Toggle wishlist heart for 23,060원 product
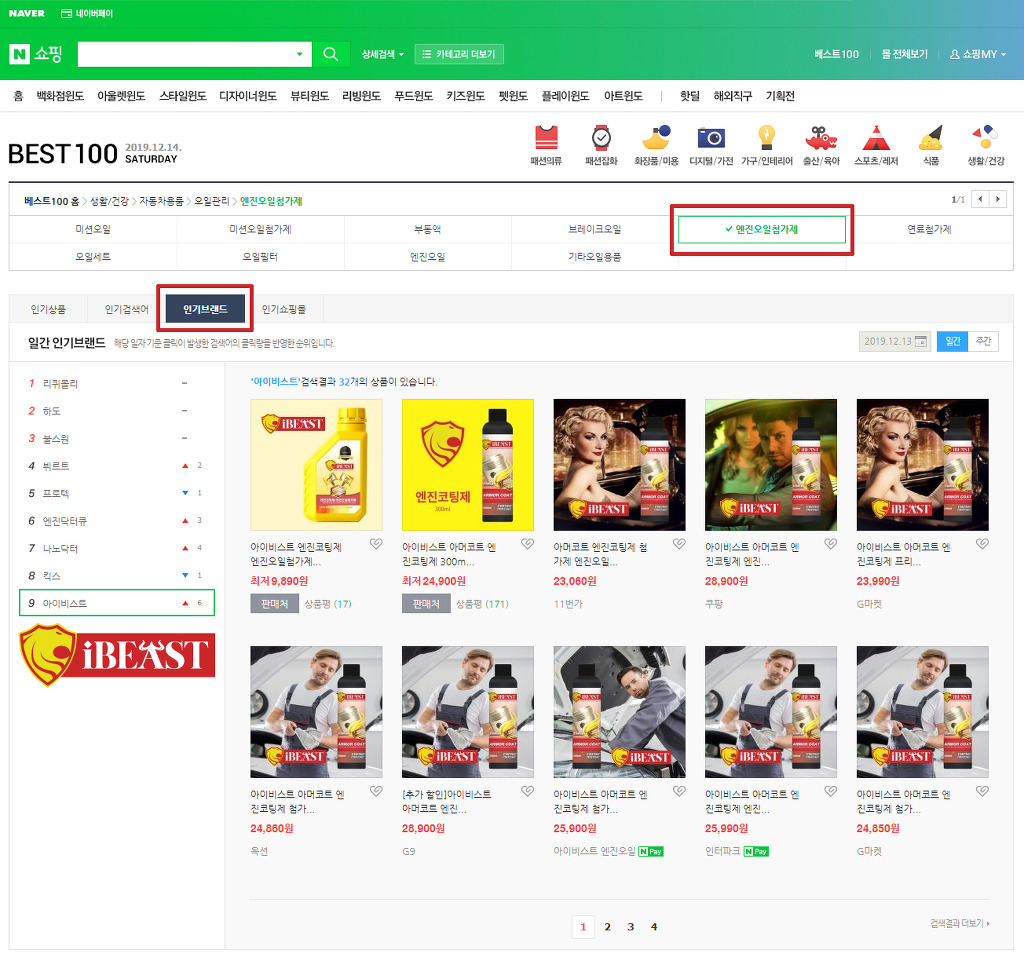 (679, 544)
